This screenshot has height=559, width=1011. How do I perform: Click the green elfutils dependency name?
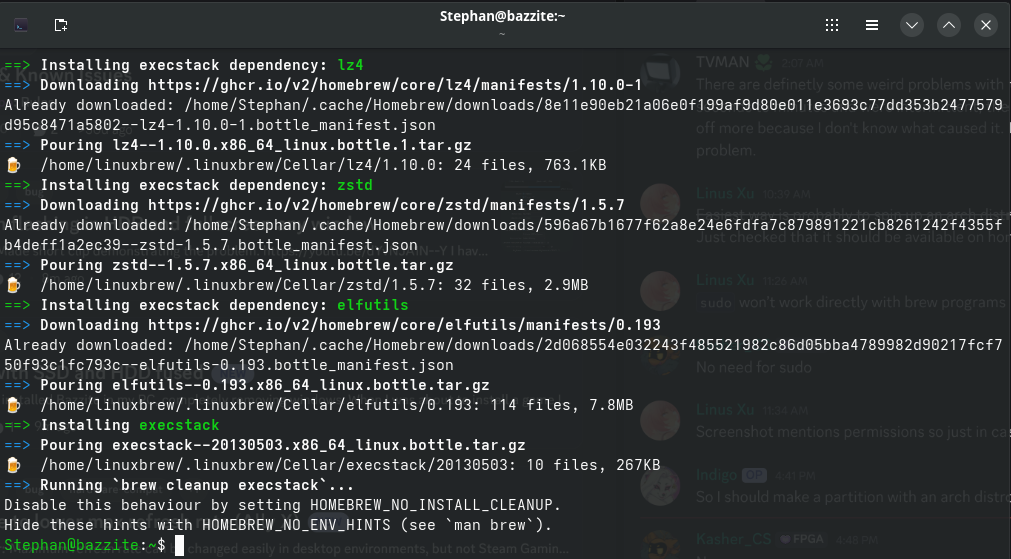(x=373, y=305)
